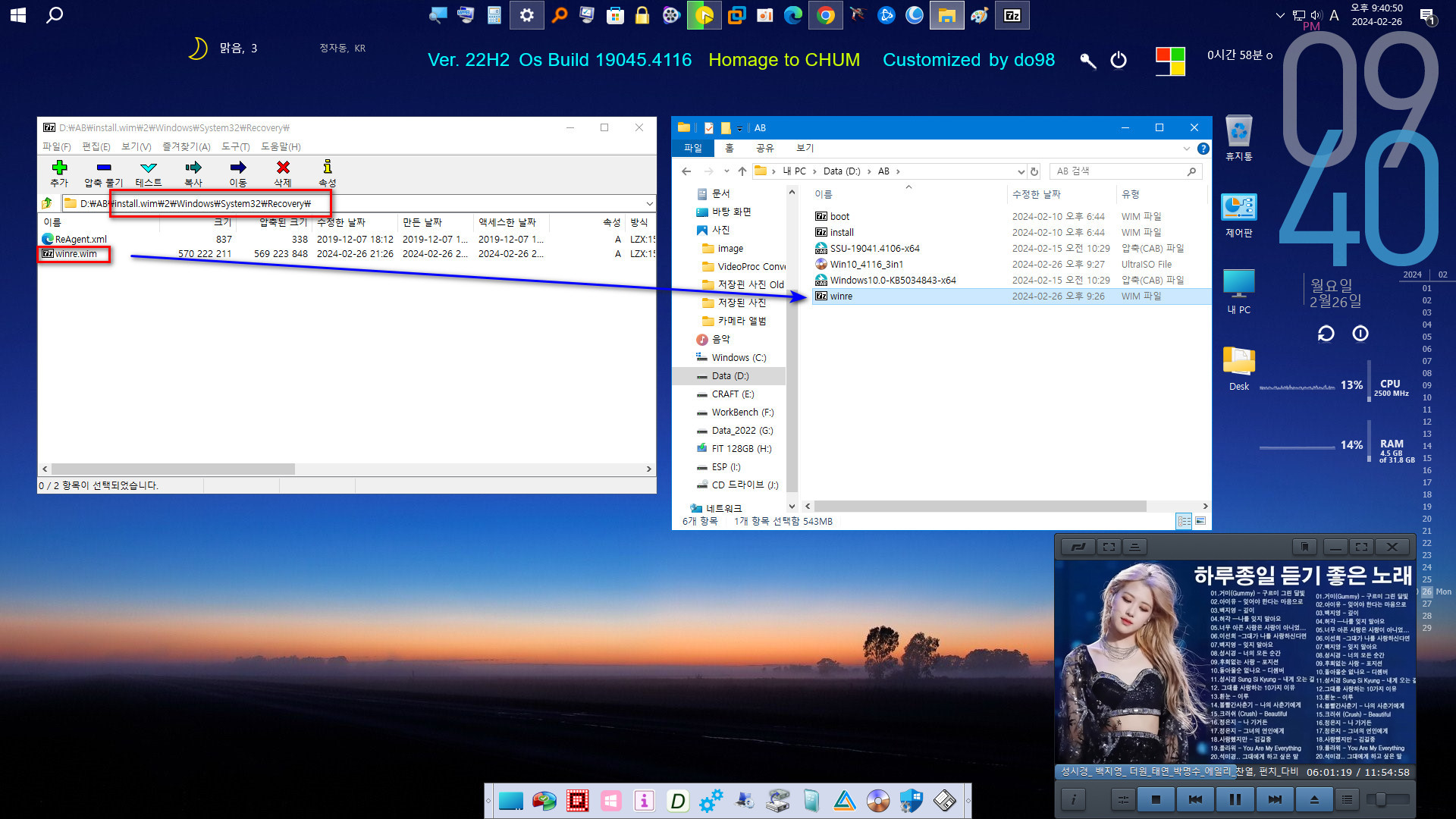Switch to the Explorer View ribbon tab
The image size is (1456, 819).
click(x=805, y=148)
